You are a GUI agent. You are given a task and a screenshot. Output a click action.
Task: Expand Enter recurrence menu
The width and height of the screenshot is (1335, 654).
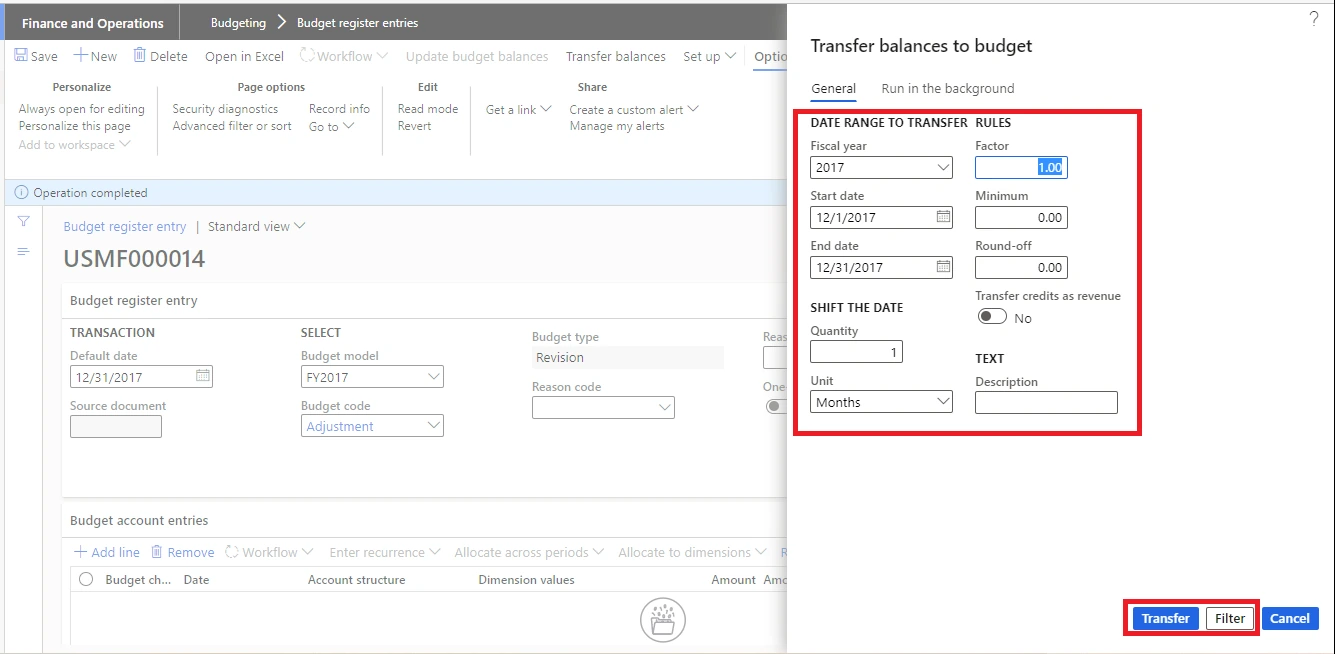pyautogui.click(x=384, y=552)
